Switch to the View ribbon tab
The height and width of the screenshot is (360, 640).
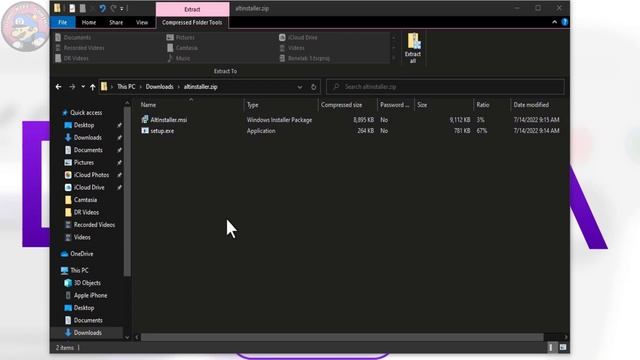click(x=142, y=22)
